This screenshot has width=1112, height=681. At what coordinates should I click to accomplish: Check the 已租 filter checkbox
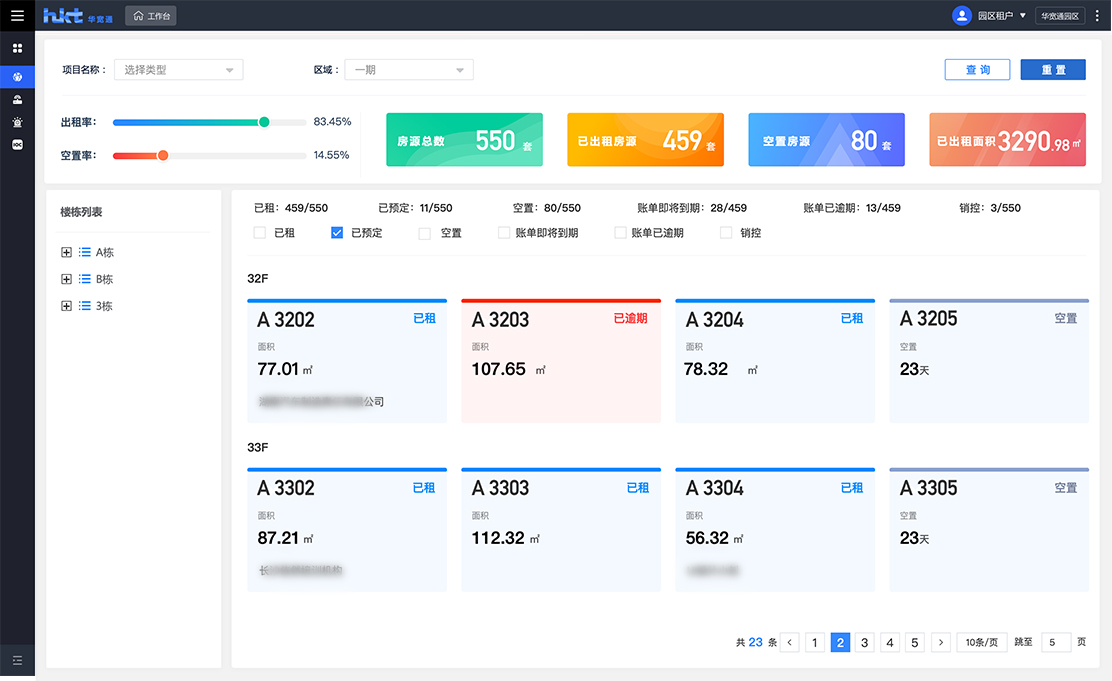260,233
